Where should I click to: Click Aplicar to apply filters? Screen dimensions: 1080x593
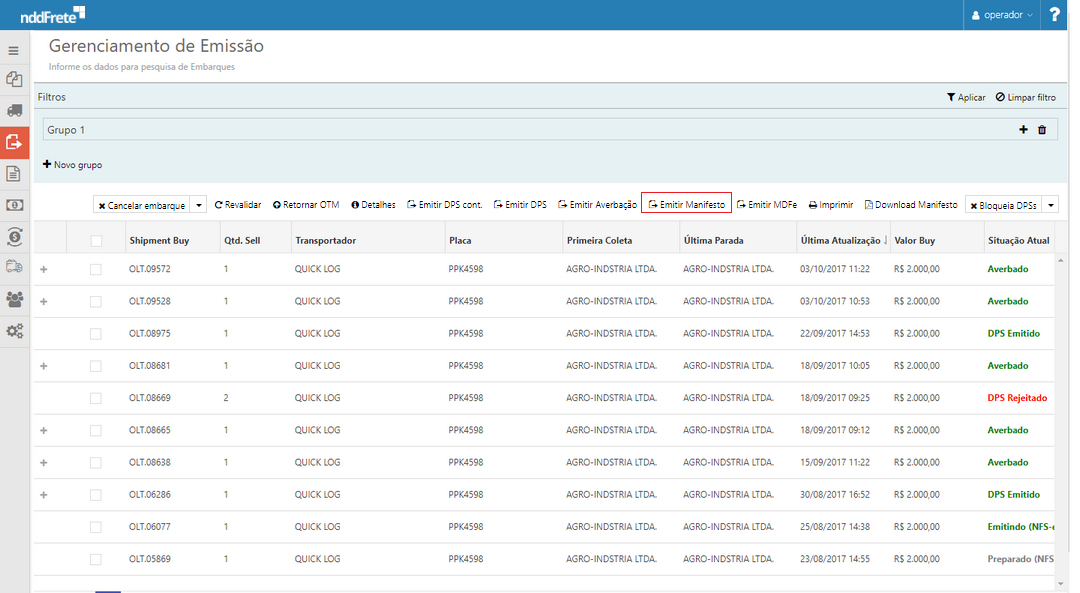pyautogui.click(x=966, y=97)
